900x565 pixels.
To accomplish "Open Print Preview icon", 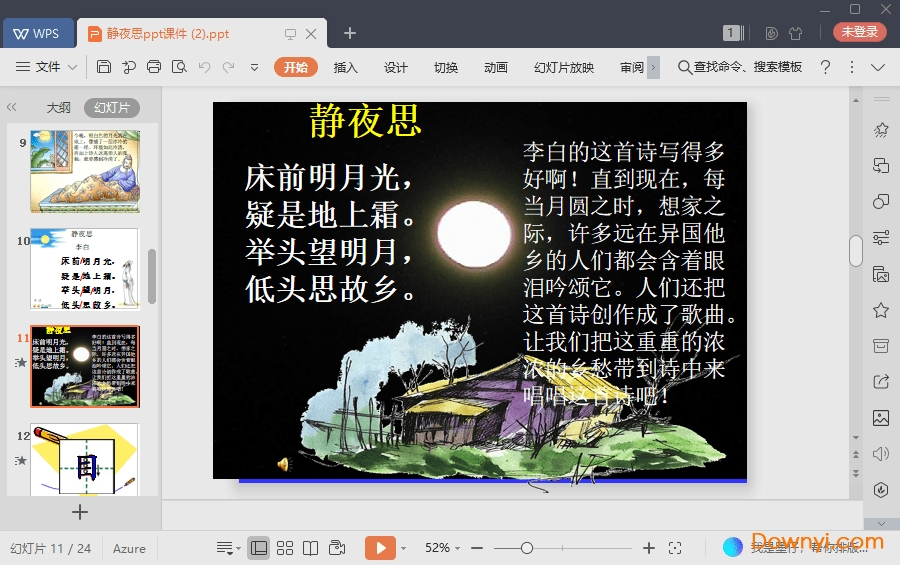I will click(x=179, y=67).
